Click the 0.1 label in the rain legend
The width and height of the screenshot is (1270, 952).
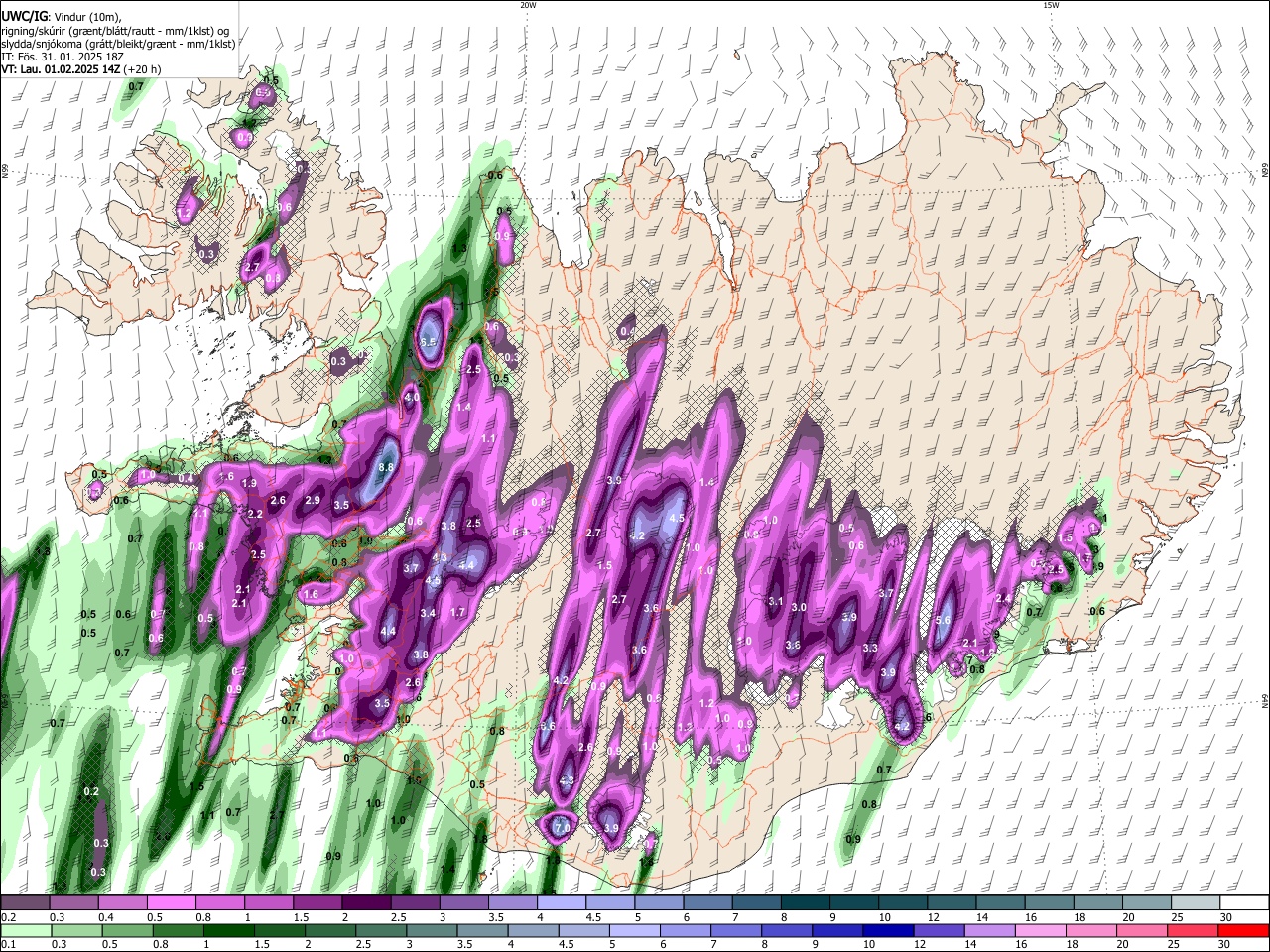[x=8, y=944]
